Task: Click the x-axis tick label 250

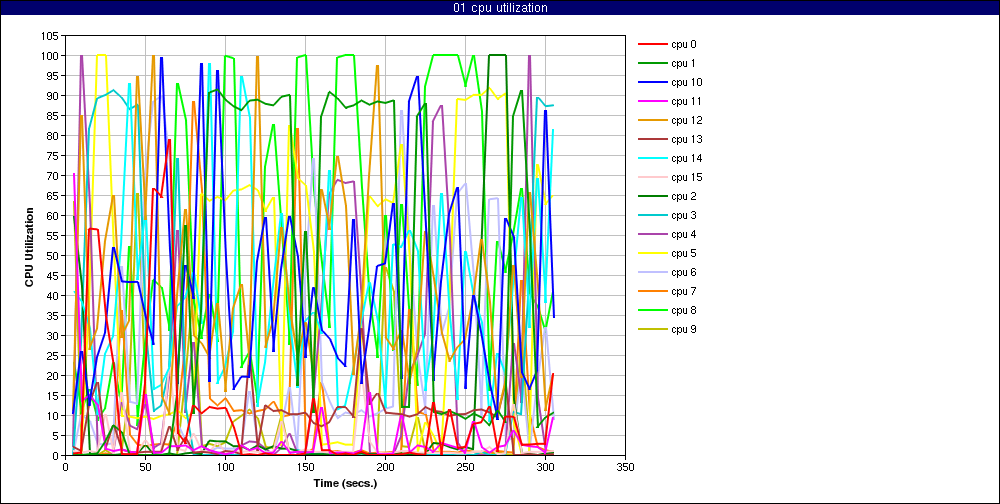Action: (466, 467)
